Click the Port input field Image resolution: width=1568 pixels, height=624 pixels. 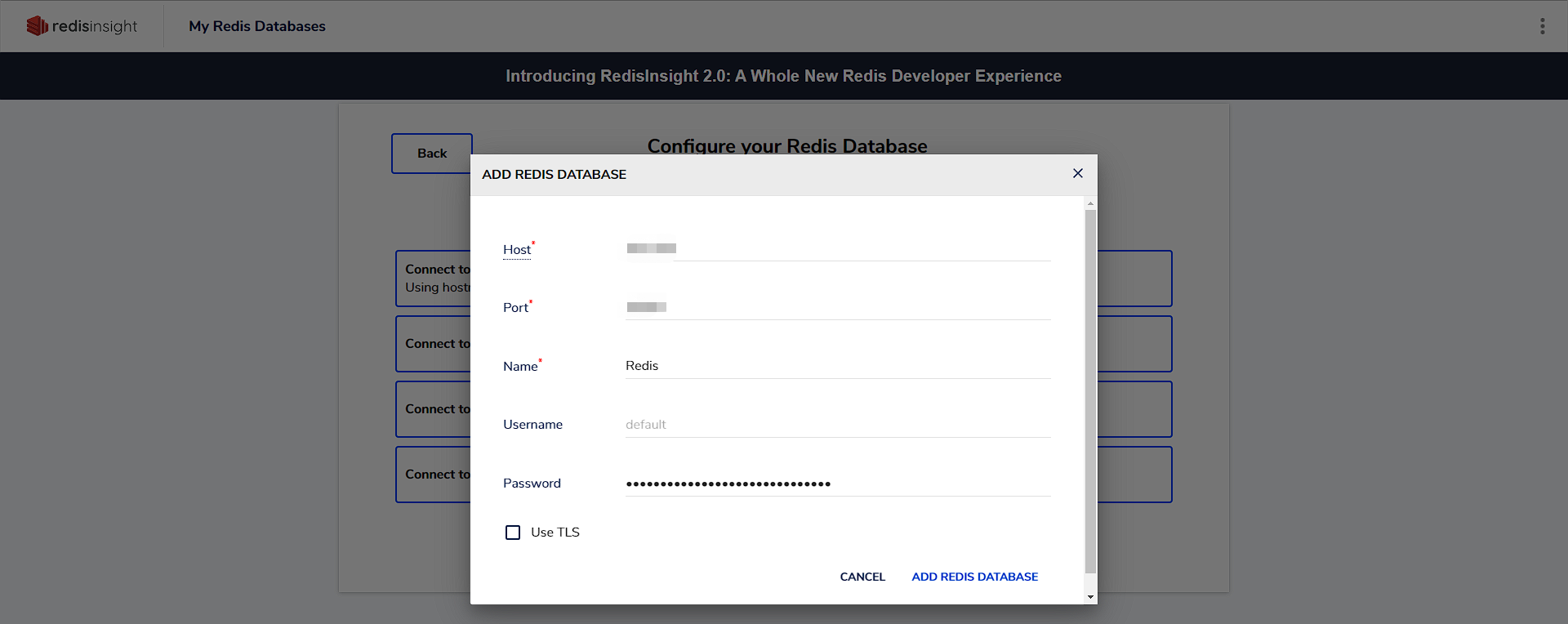838,307
